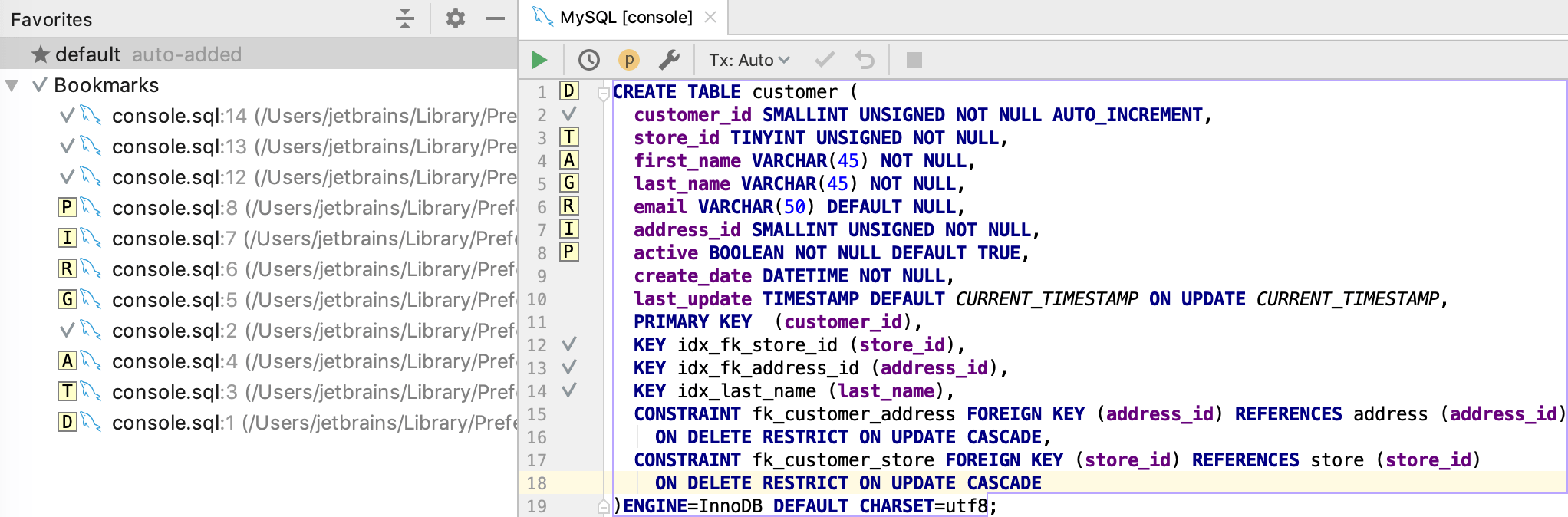Screen dimensions: 1568x517
Task: Open the Tx: Auto transaction dropdown
Action: (x=748, y=60)
